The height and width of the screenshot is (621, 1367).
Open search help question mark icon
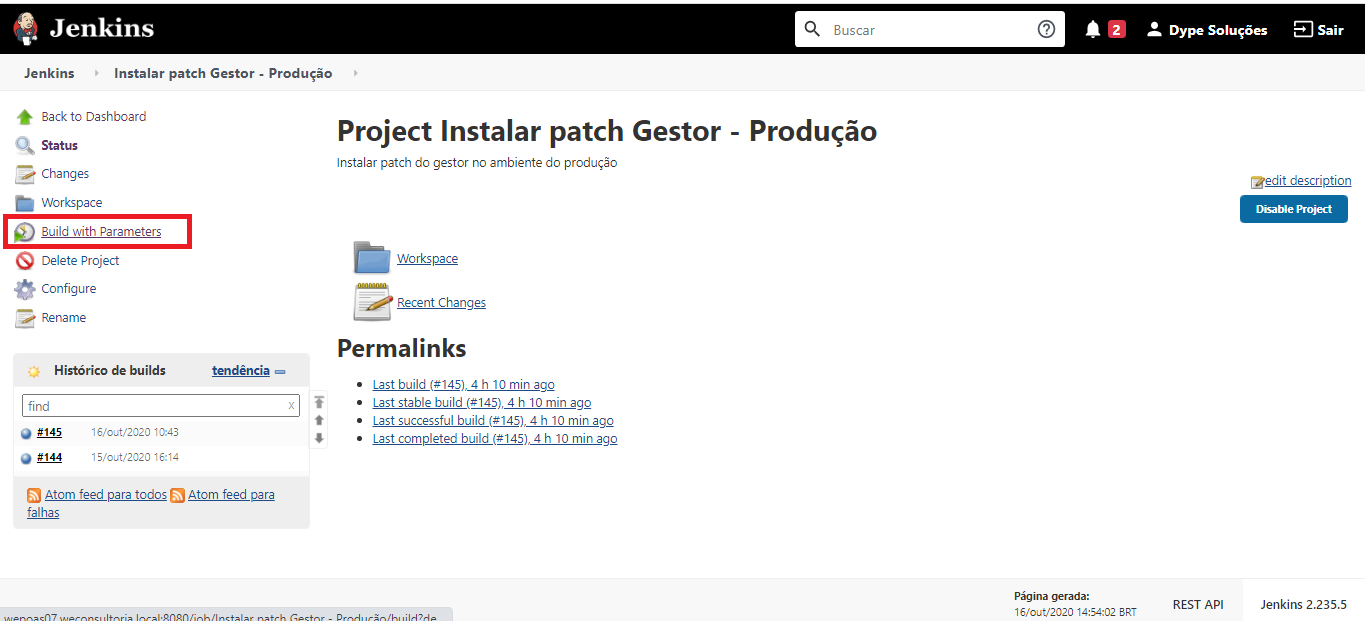coord(1046,29)
